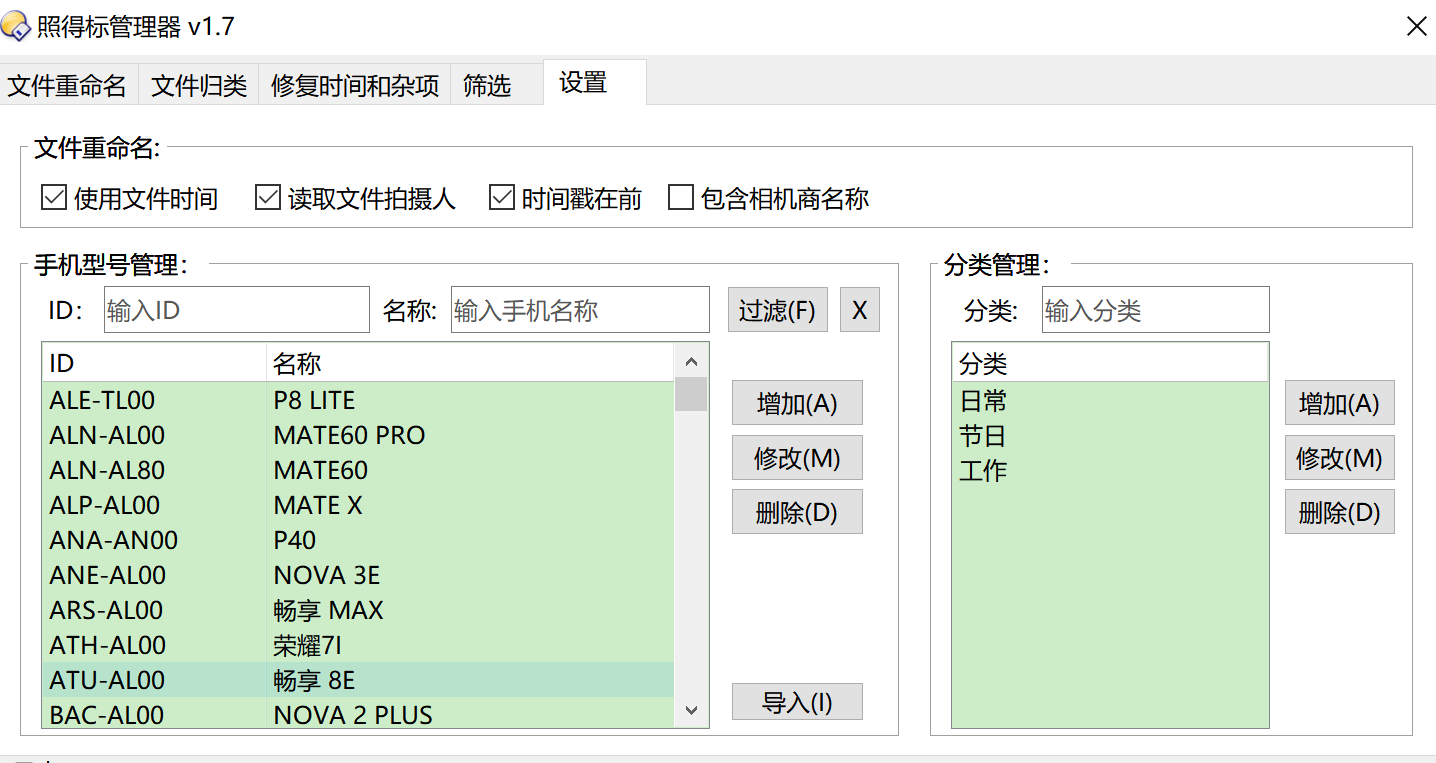The height and width of the screenshot is (763, 1436).
Task: Click 增加(A) in phone model section
Action: pyautogui.click(x=796, y=404)
